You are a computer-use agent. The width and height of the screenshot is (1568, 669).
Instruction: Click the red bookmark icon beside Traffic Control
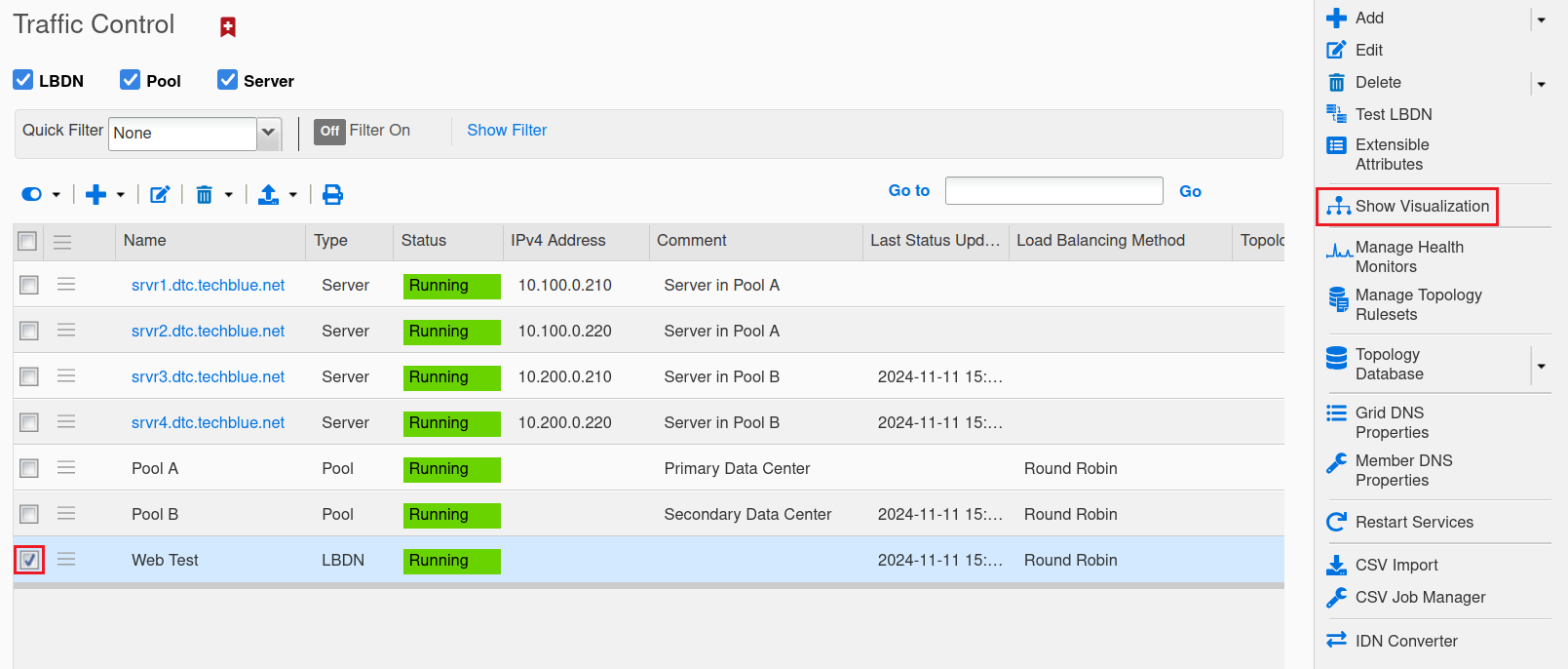point(228,27)
